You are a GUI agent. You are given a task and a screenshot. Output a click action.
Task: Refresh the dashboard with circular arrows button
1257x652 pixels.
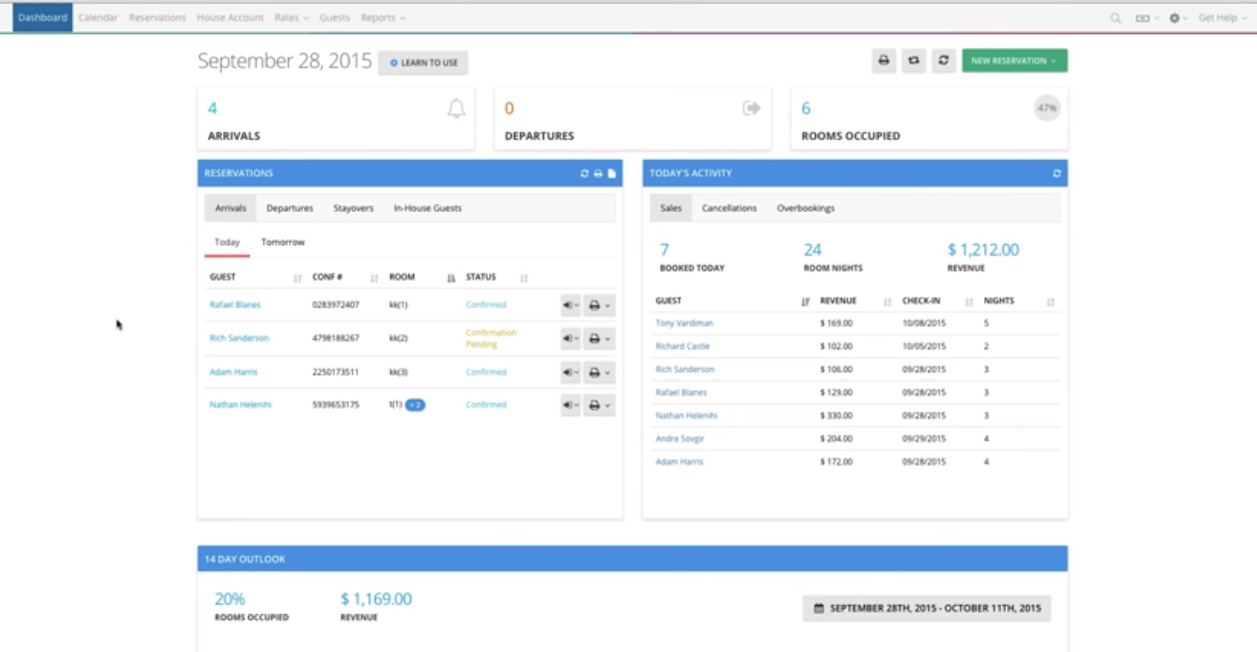click(943, 61)
